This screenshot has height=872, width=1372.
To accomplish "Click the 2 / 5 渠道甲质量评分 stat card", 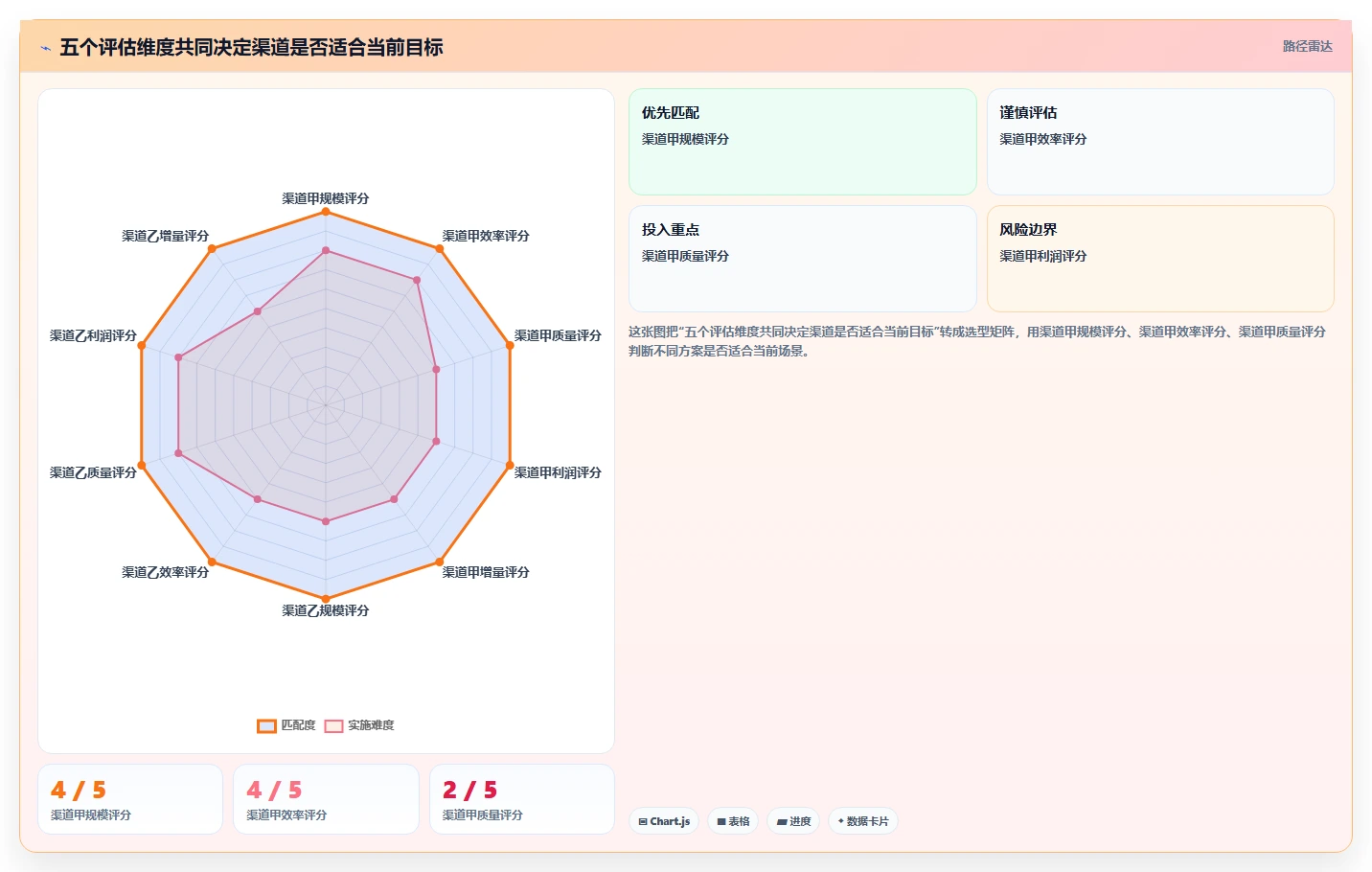I will pyautogui.click(x=522, y=799).
